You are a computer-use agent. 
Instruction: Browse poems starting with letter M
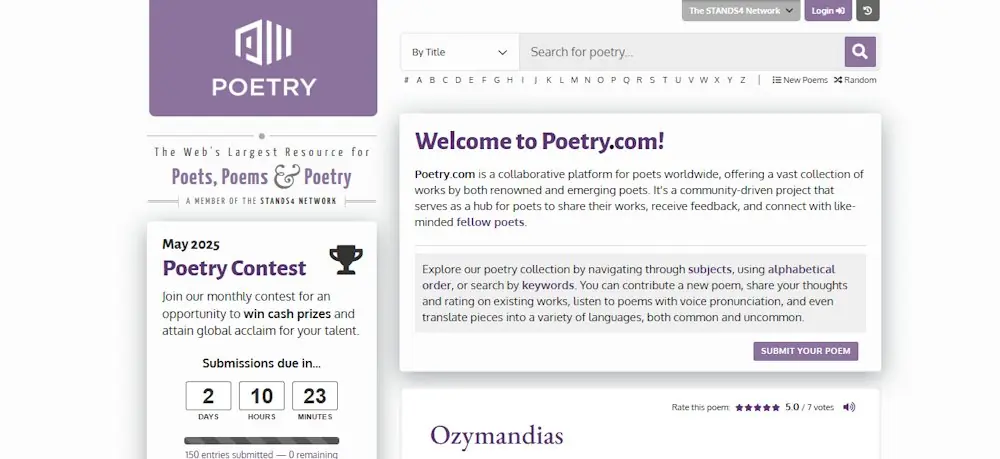(574, 80)
